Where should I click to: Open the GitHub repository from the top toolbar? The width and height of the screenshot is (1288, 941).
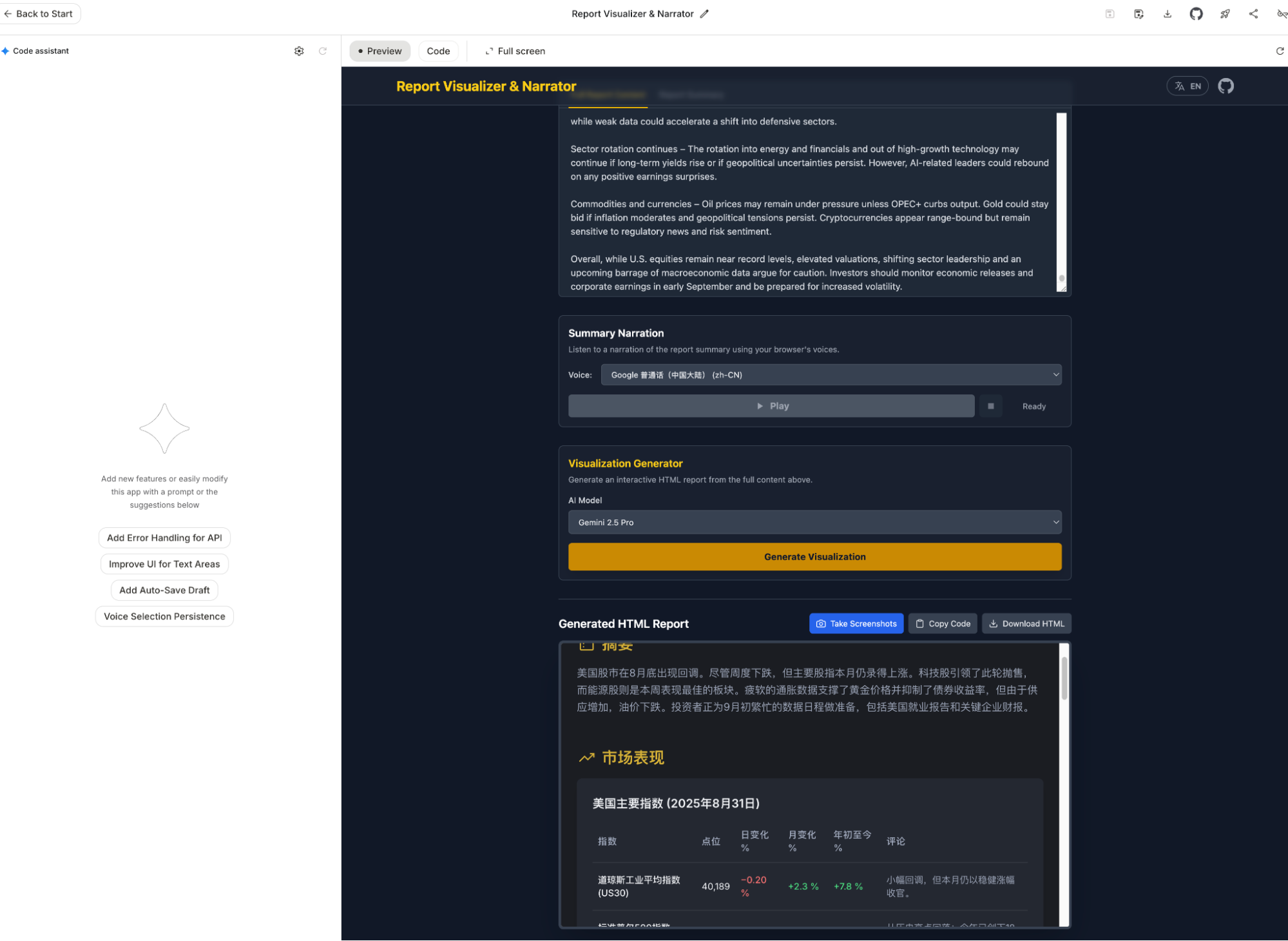[x=1196, y=13]
